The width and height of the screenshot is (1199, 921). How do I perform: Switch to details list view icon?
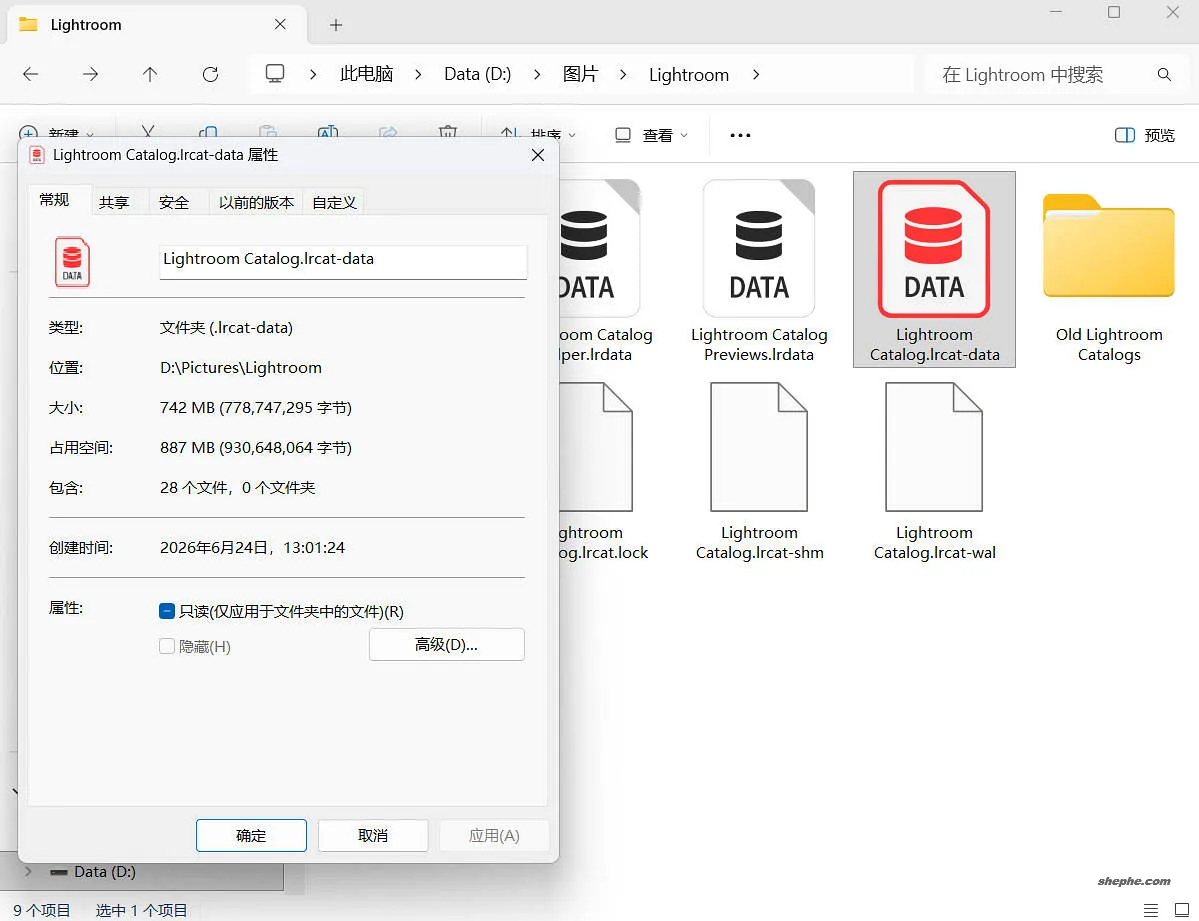(x=1150, y=910)
